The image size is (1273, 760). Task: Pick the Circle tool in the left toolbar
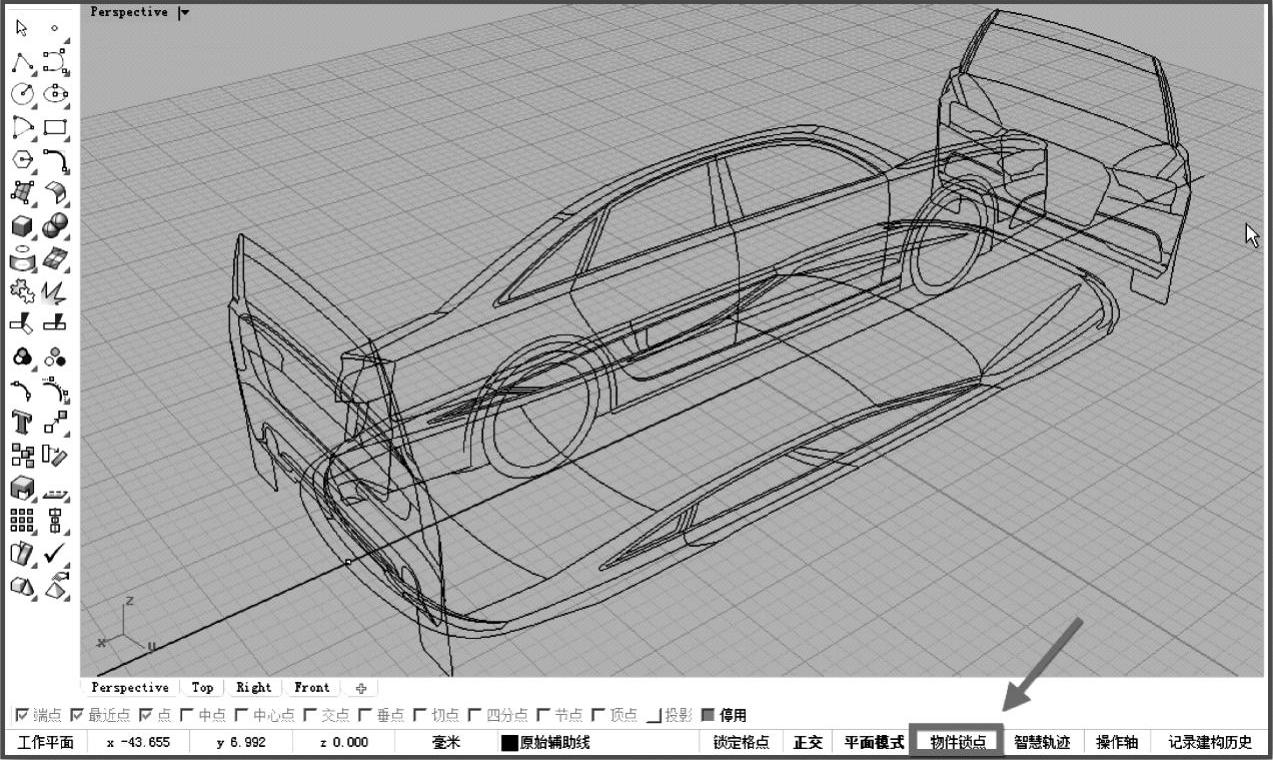(22, 94)
